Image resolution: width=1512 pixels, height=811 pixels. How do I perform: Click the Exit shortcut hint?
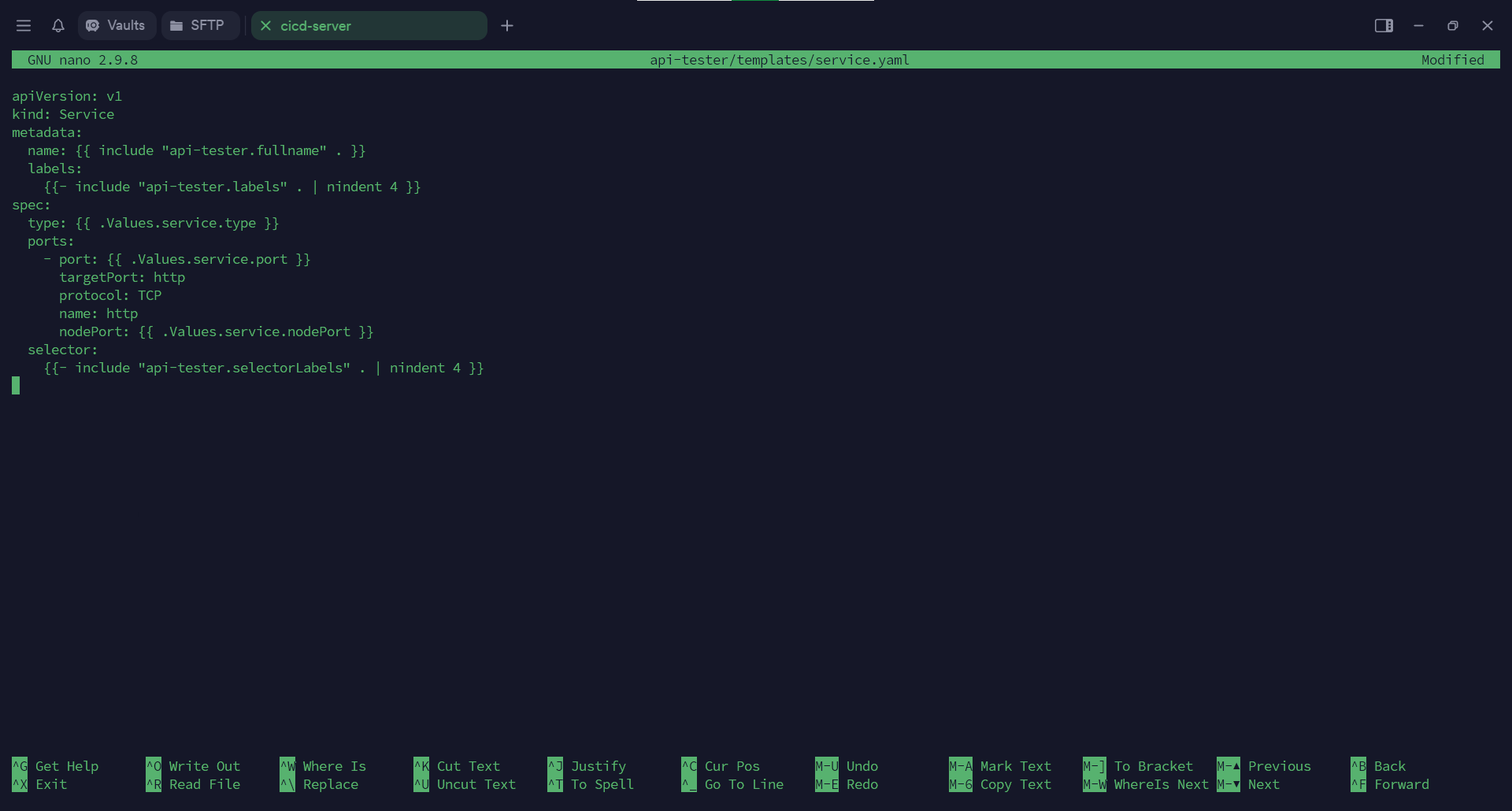39,784
